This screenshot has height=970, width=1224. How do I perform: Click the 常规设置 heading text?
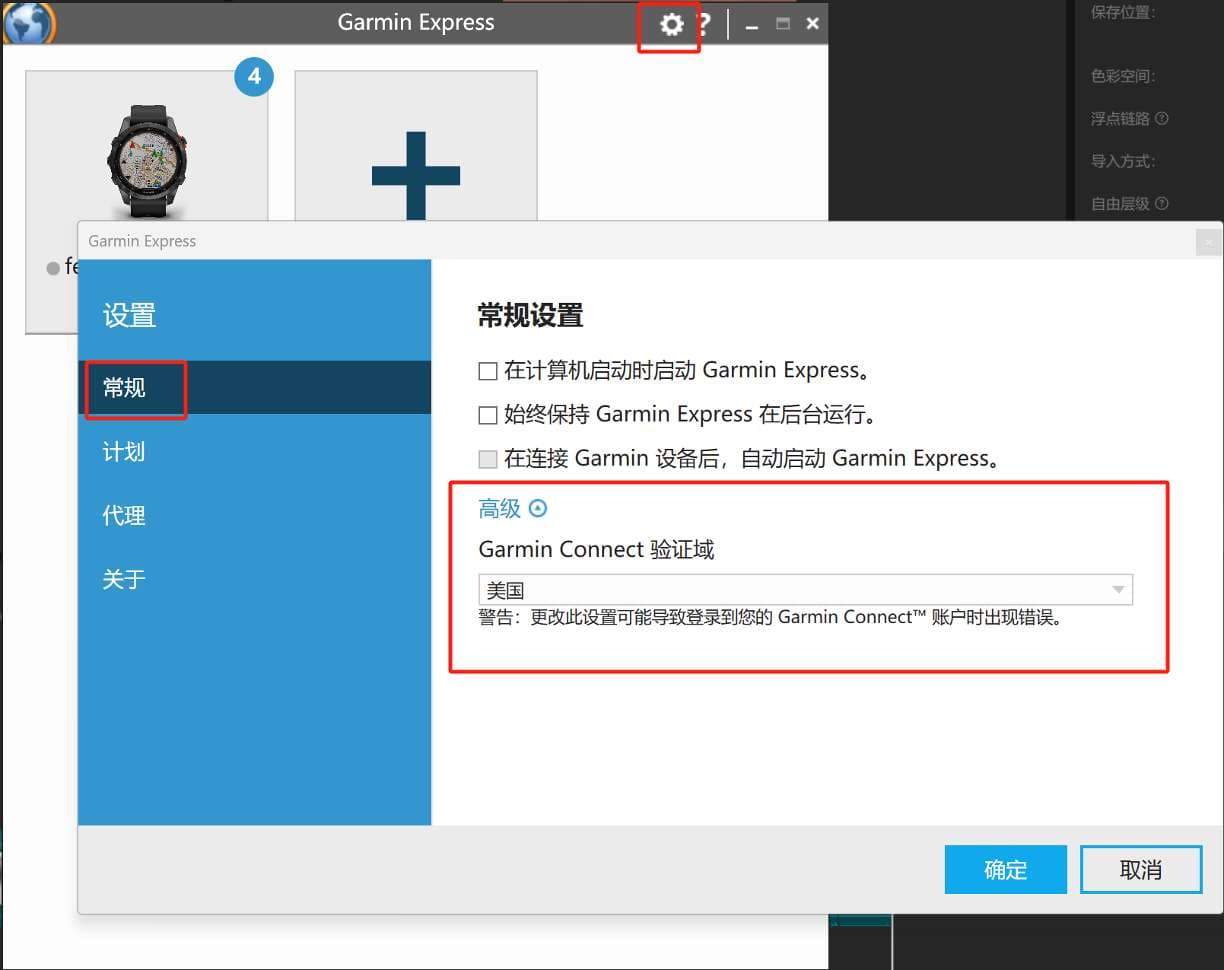(x=530, y=316)
